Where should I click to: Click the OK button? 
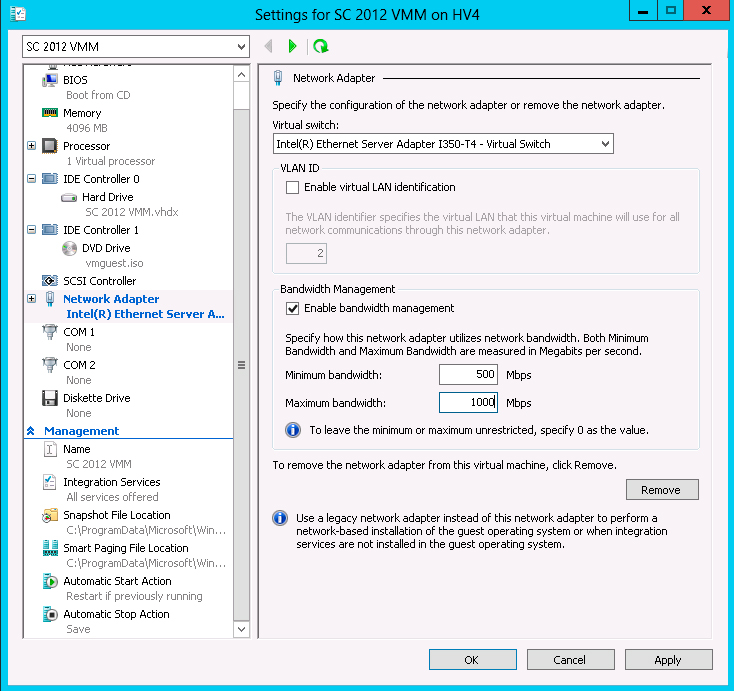coord(473,660)
